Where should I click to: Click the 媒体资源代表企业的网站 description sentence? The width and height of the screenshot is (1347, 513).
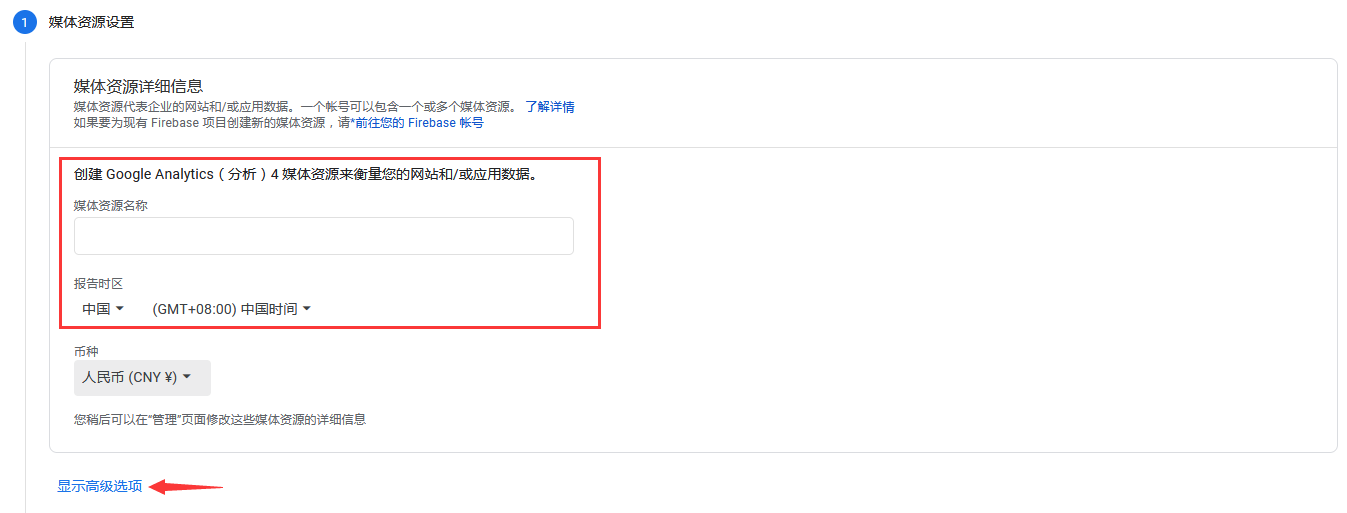297,107
